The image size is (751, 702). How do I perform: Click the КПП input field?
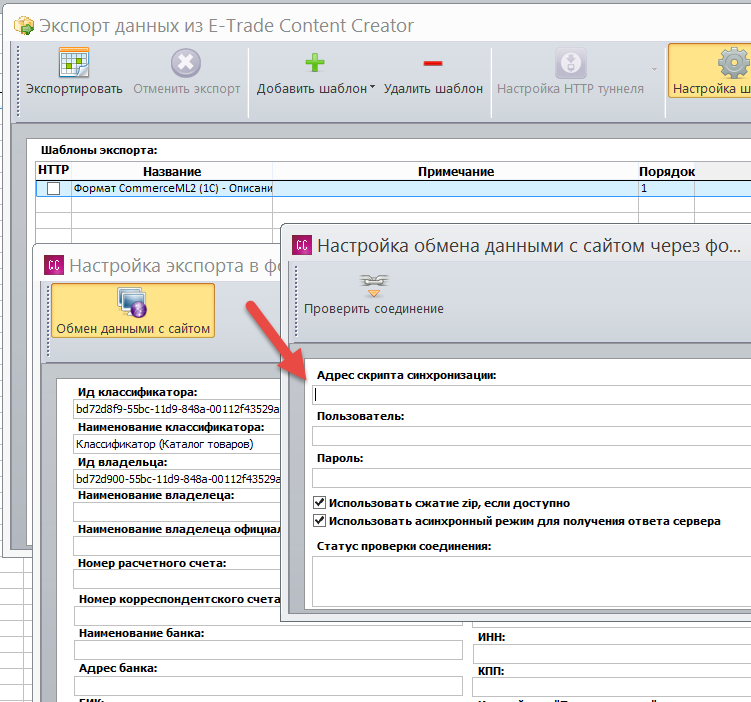(612, 687)
